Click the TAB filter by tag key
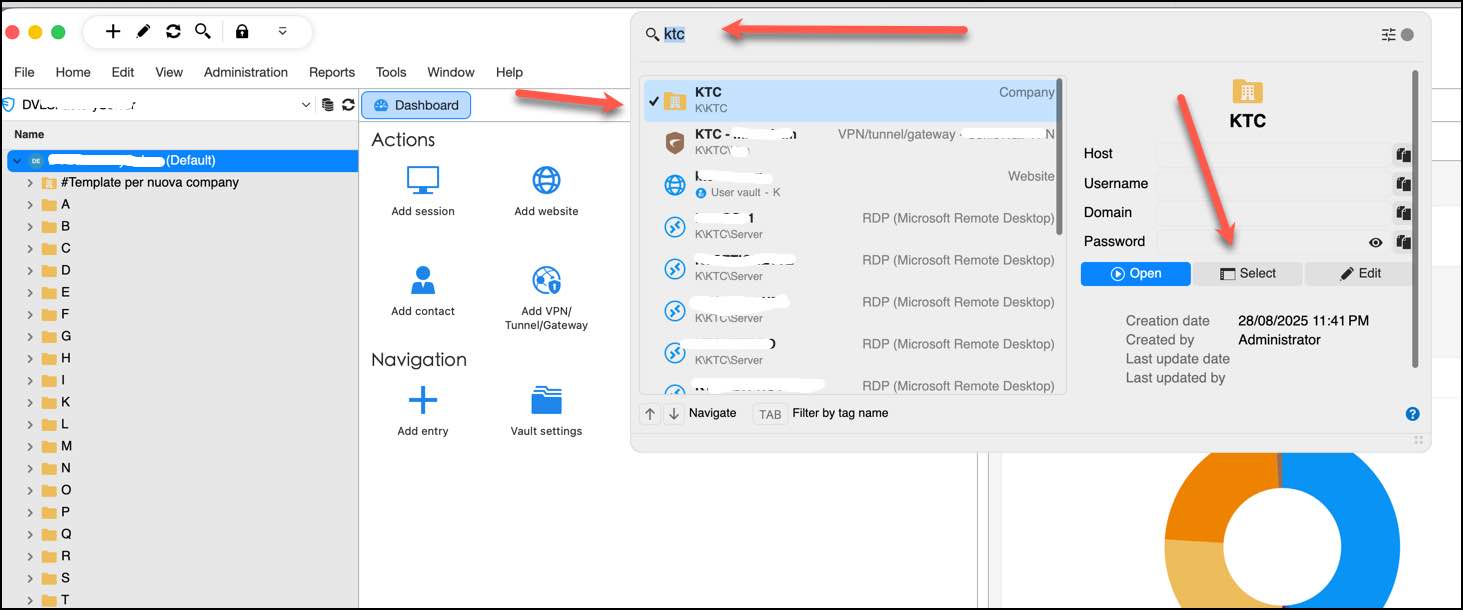1463x610 pixels. coord(770,414)
